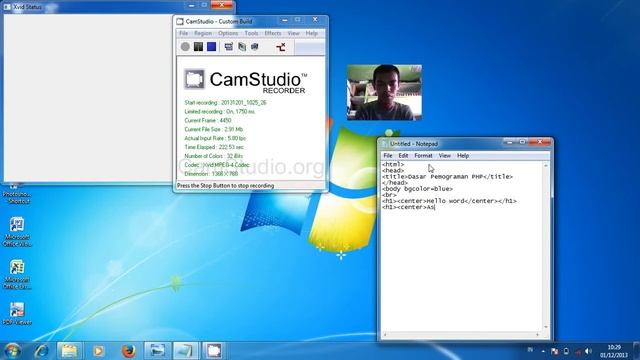This screenshot has height=360, width=640.
Task: Click Notepad vertical scrollbar up arrow
Action: click(x=546, y=165)
